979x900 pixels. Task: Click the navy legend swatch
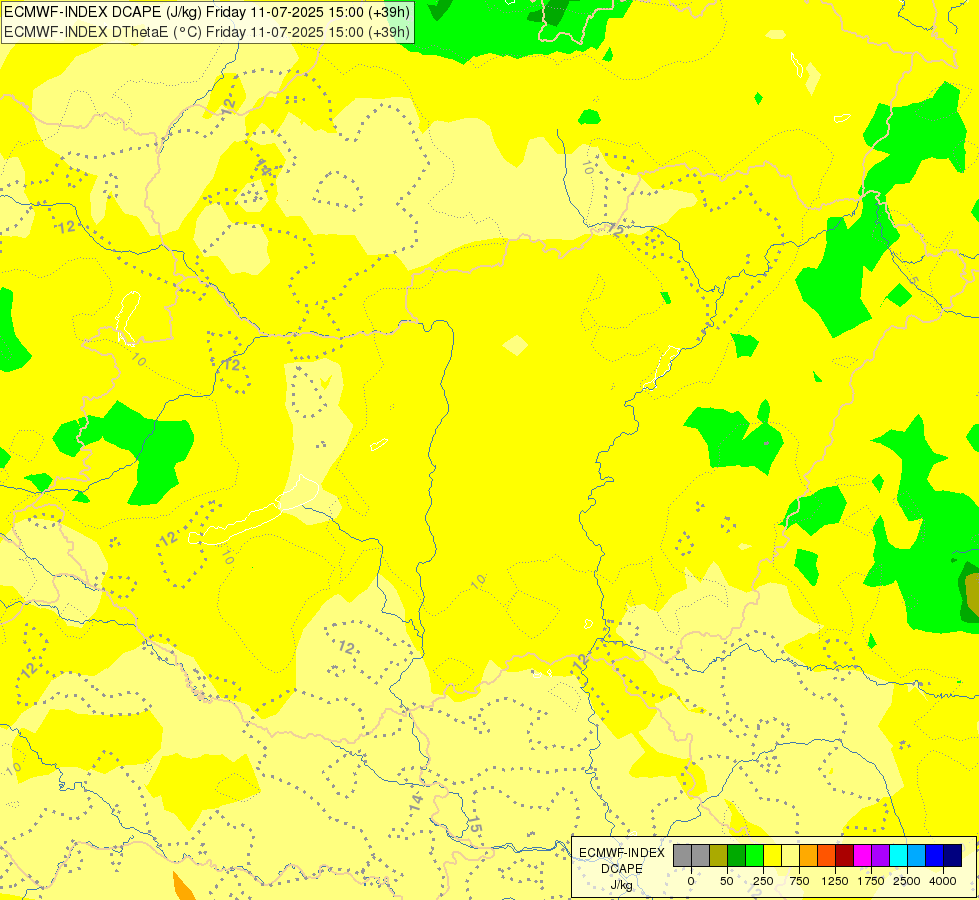(x=952, y=856)
